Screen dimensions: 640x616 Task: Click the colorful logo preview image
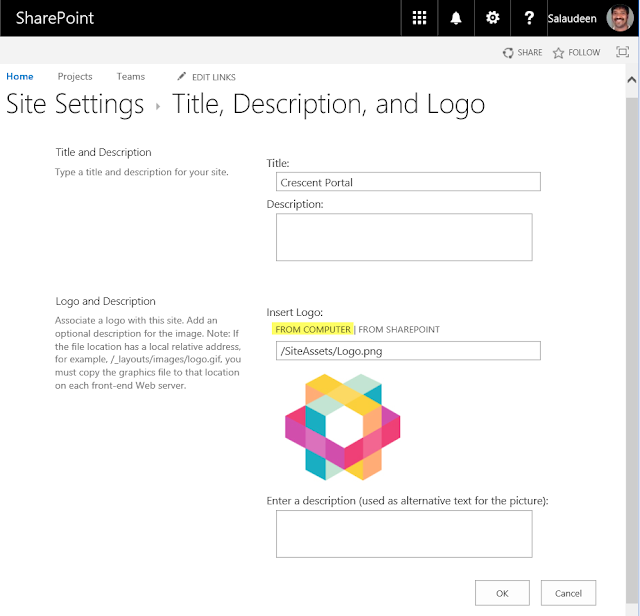pos(342,427)
